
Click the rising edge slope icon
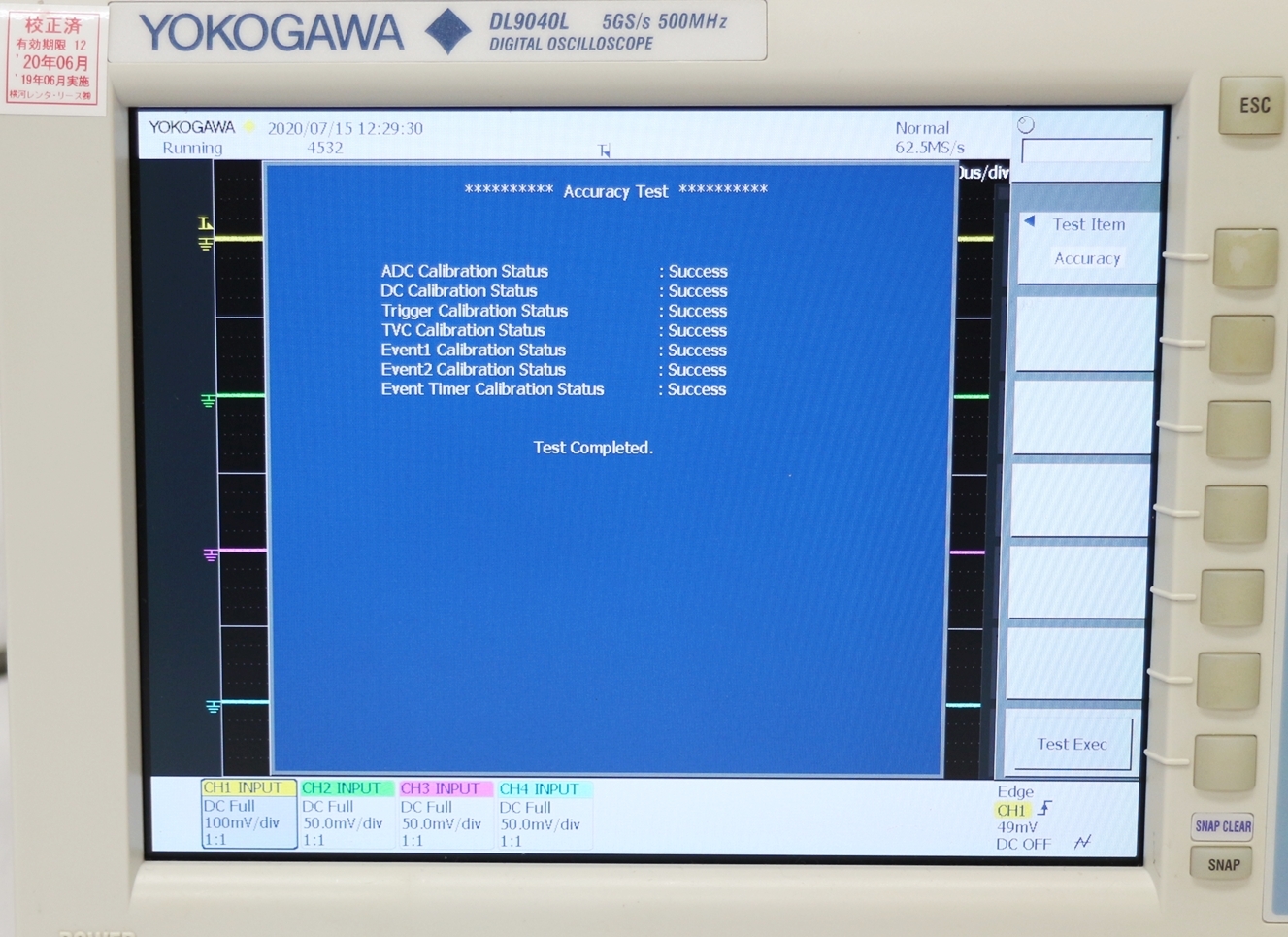click(1045, 808)
